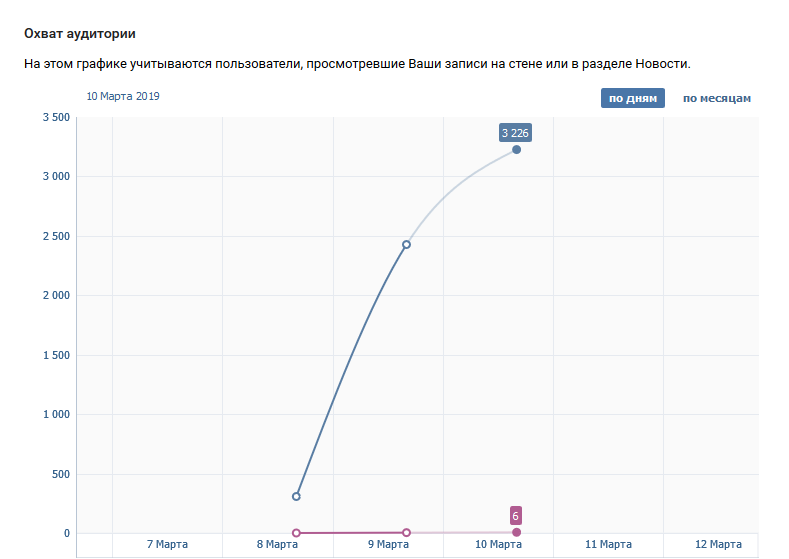Viewport: 789px width, 559px height.
Task: Click the pink data point at 10 Марта
Action: [516, 532]
